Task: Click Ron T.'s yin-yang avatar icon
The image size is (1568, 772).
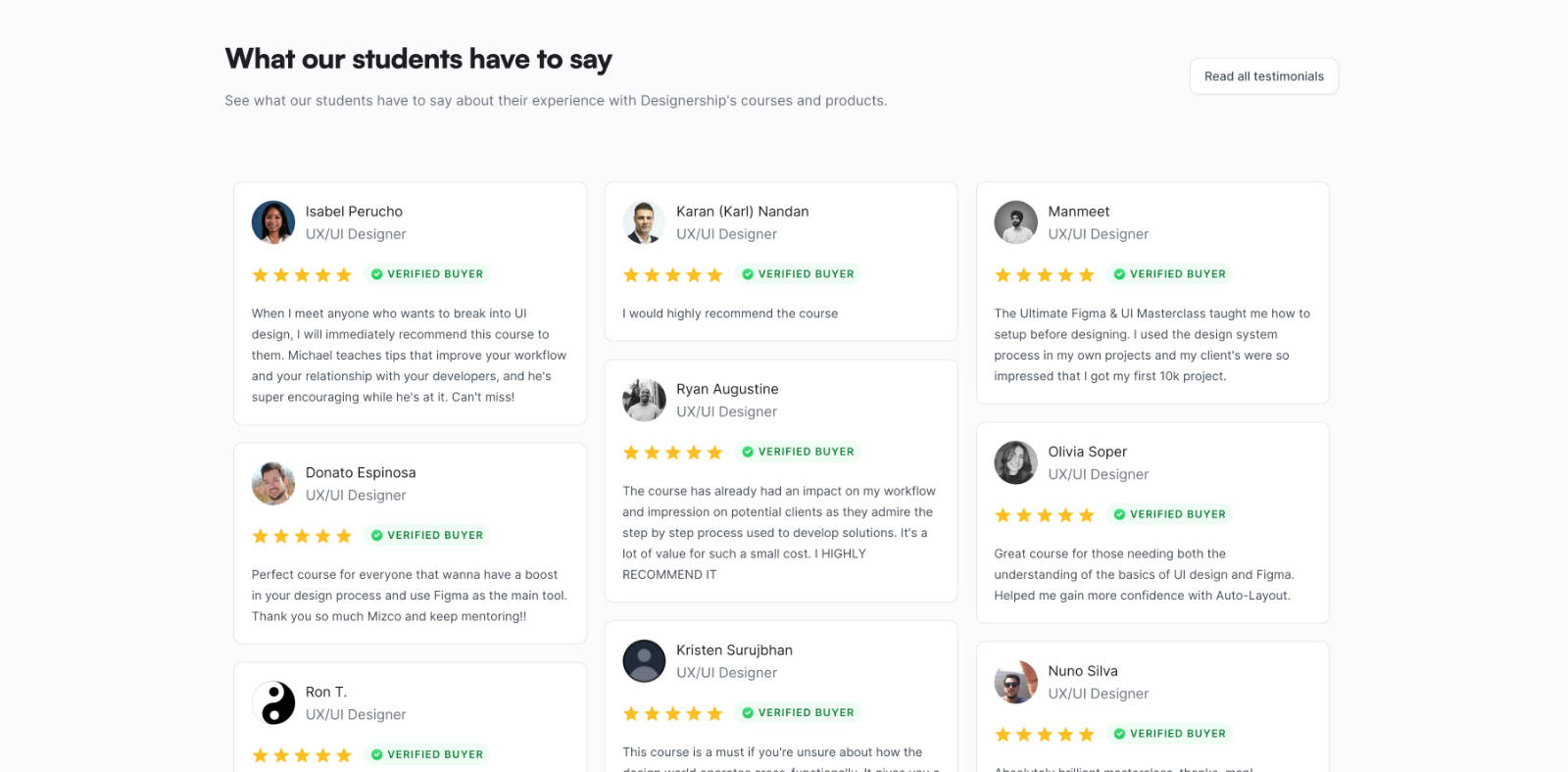Action: [x=273, y=703]
